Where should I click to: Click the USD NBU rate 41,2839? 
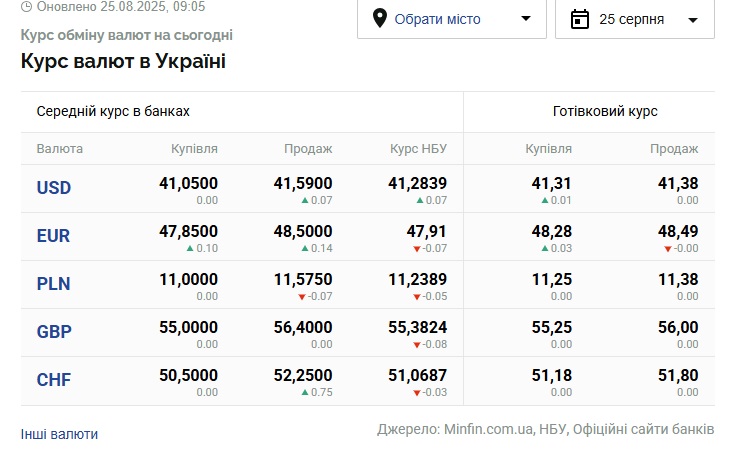(x=417, y=183)
